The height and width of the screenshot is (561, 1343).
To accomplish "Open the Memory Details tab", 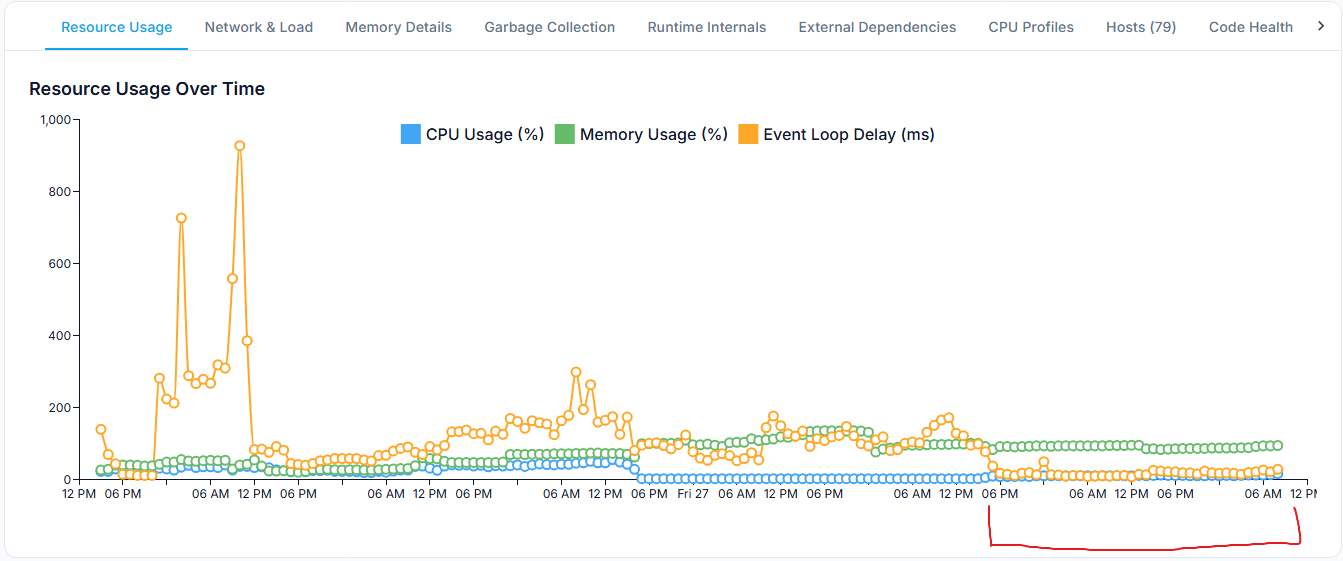I will (398, 27).
